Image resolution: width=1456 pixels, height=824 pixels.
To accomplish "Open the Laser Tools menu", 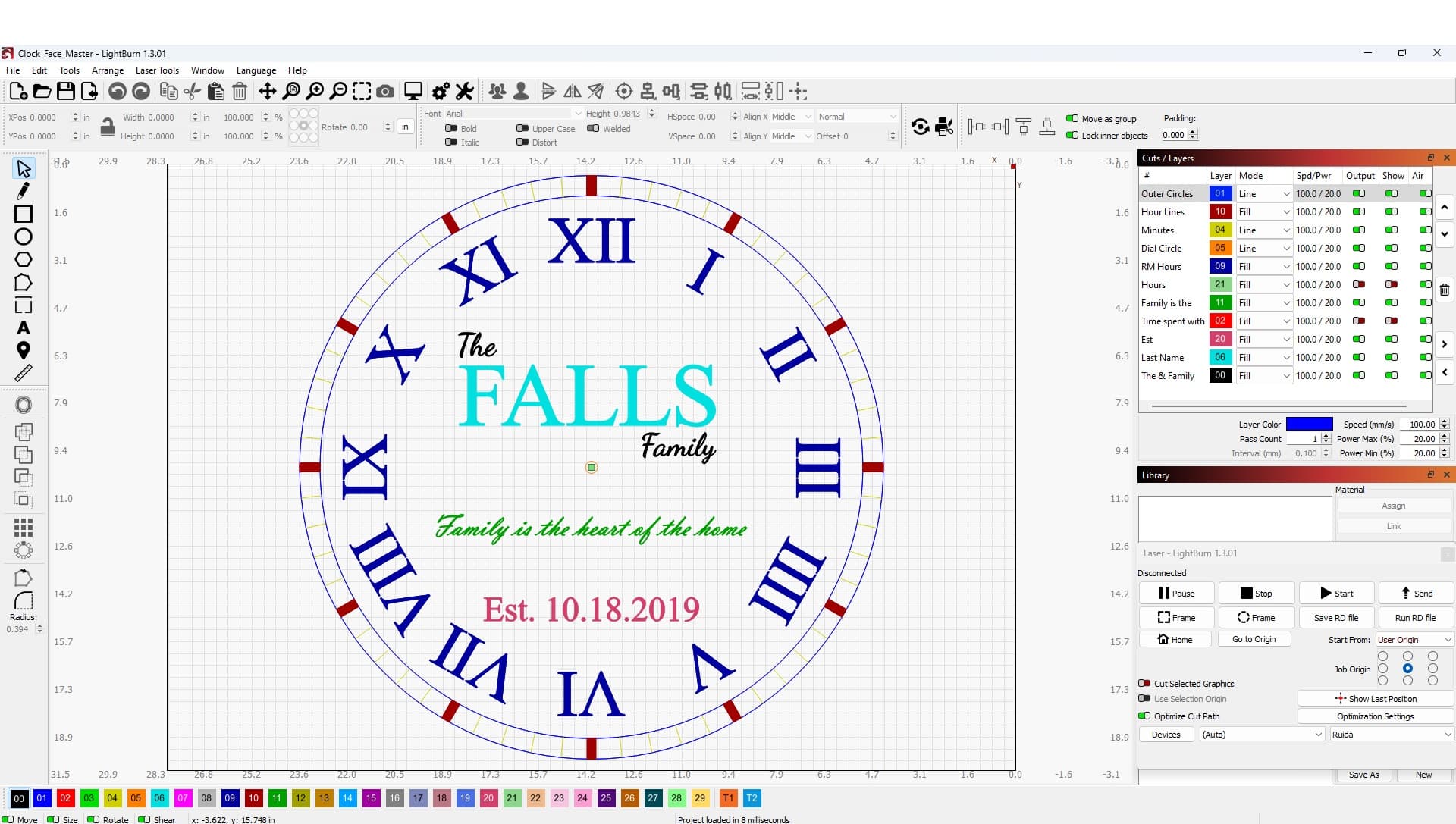I will (157, 70).
